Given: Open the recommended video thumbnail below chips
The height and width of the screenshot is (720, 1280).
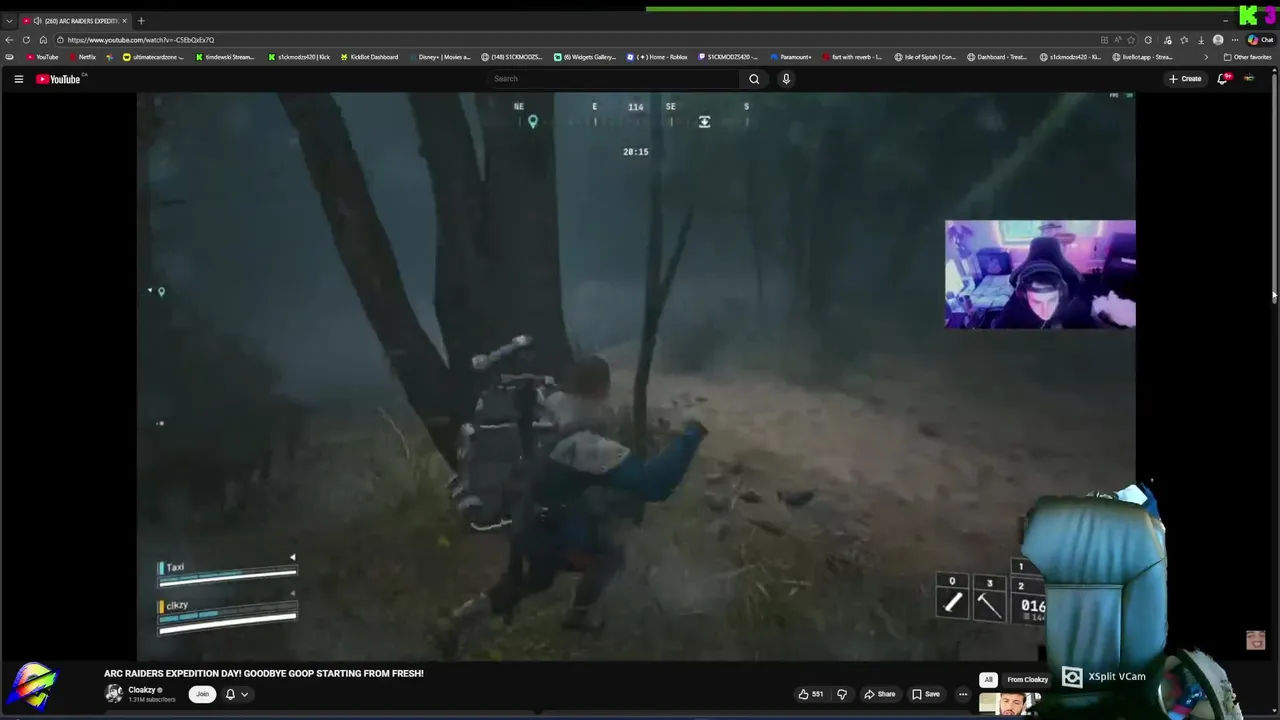Looking at the screenshot, I should click(1010, 703).
